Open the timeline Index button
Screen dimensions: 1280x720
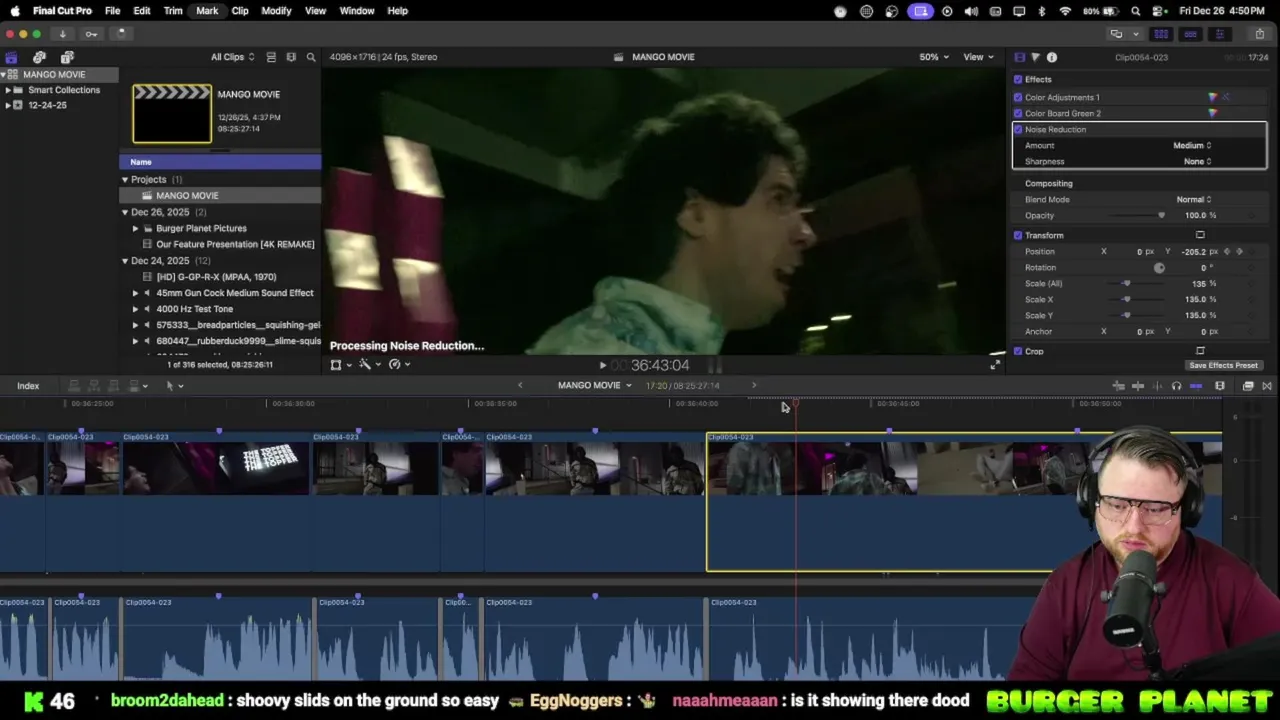(x=28, y=386)
